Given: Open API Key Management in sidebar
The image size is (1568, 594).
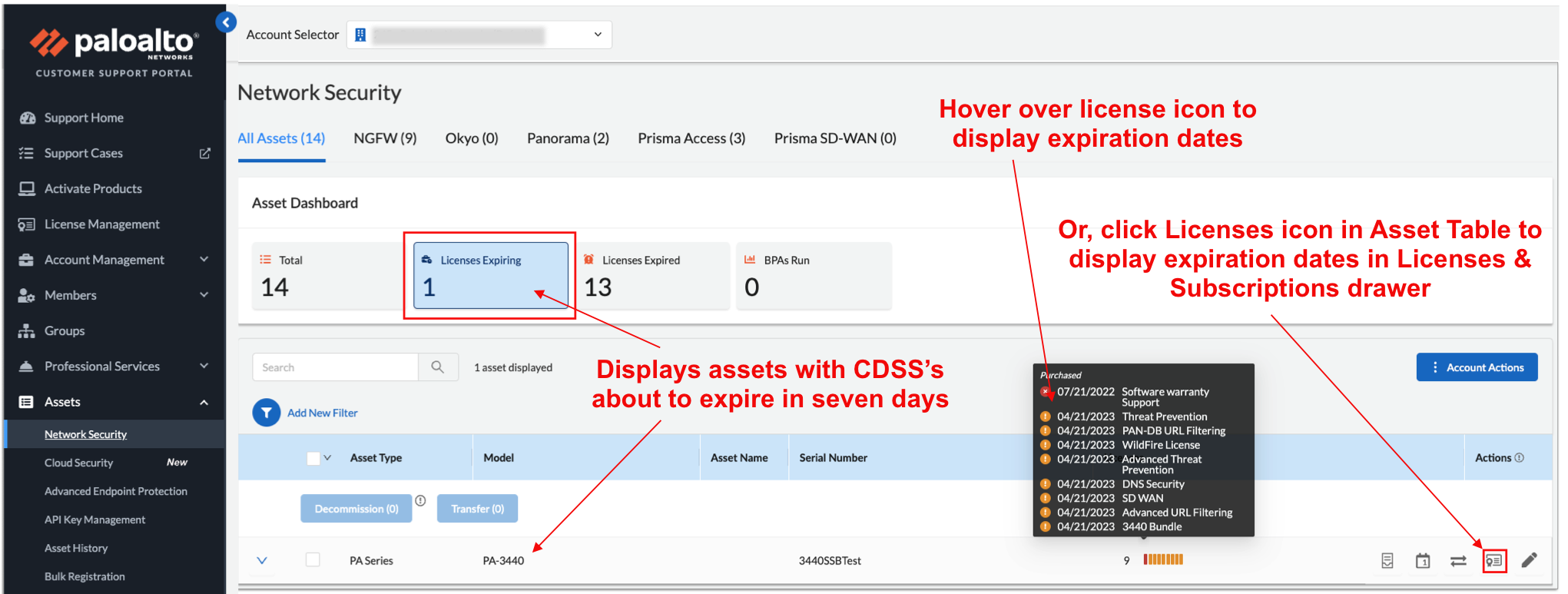Looking at the screenshot, I should (94, 519).
